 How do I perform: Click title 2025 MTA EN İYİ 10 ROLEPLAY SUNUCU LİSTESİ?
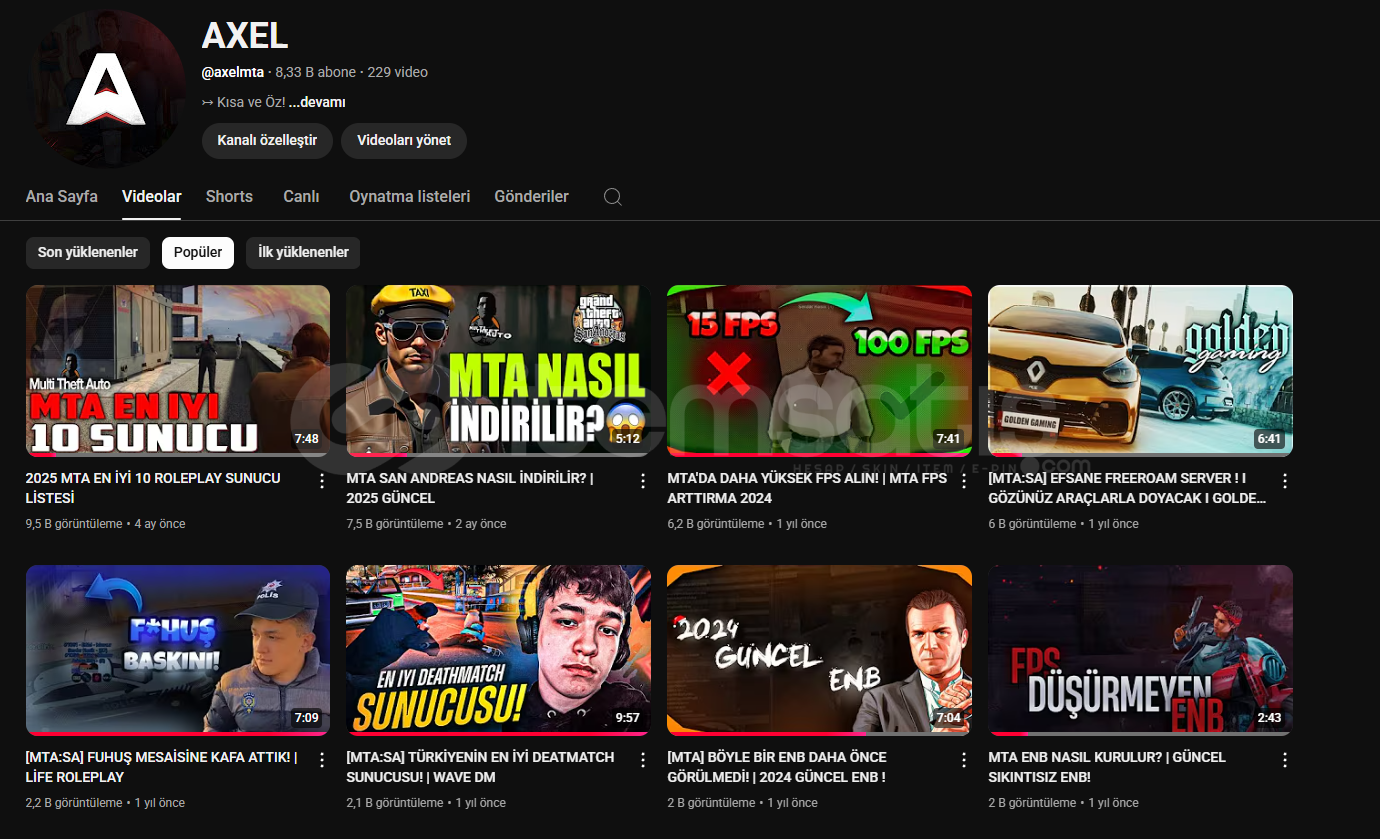coord(153,488)
